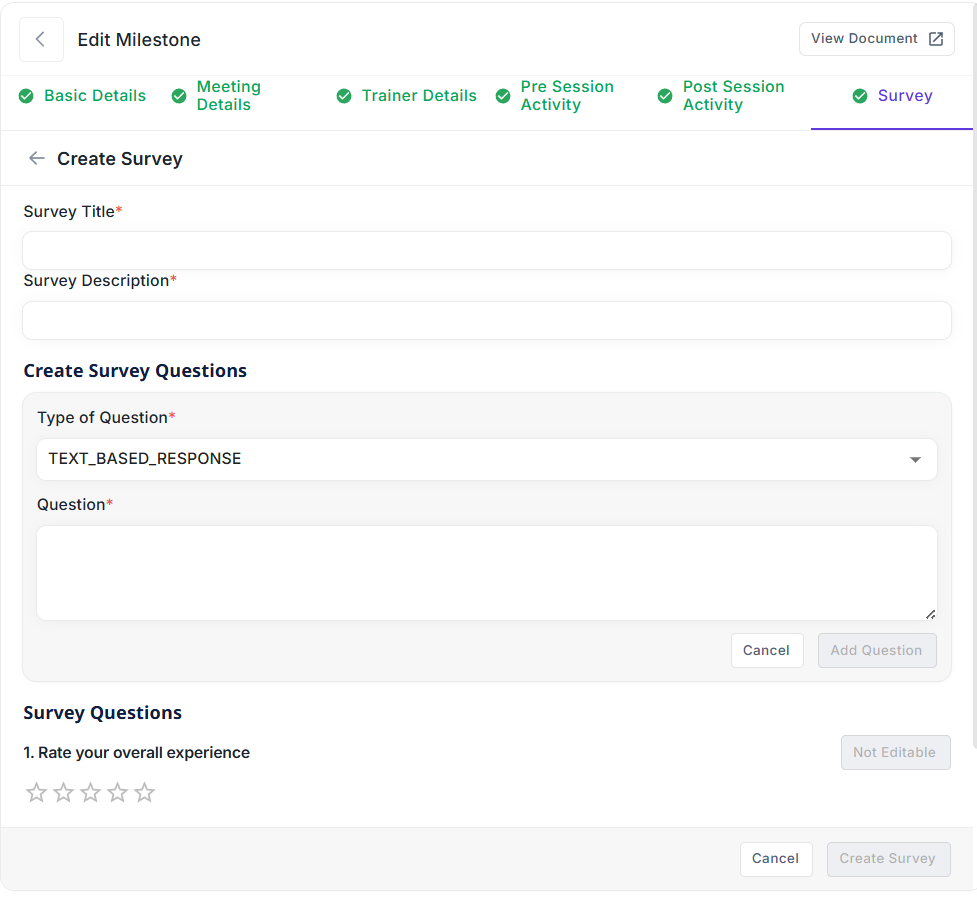Cancel the new survey question

766,650
